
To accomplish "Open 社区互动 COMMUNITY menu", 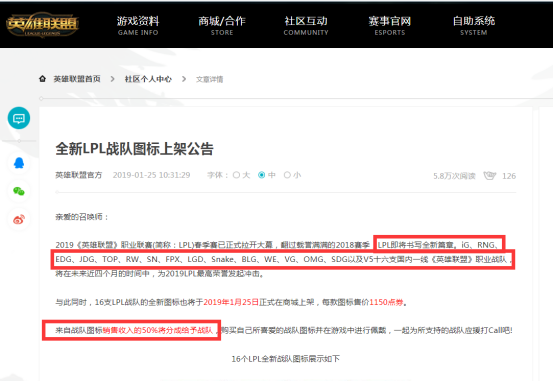I will 306,25.
